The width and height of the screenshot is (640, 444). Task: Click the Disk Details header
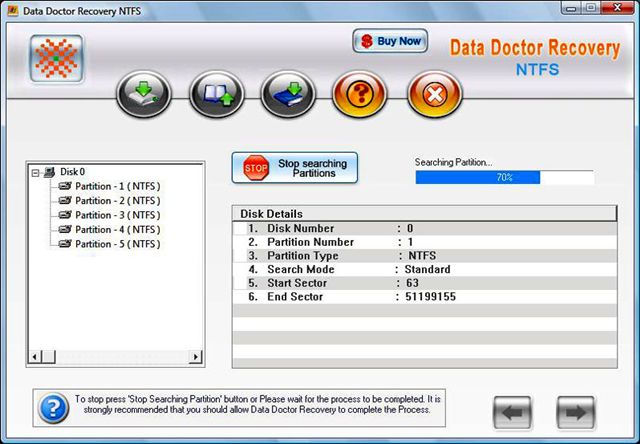click(x=424, y=214)
